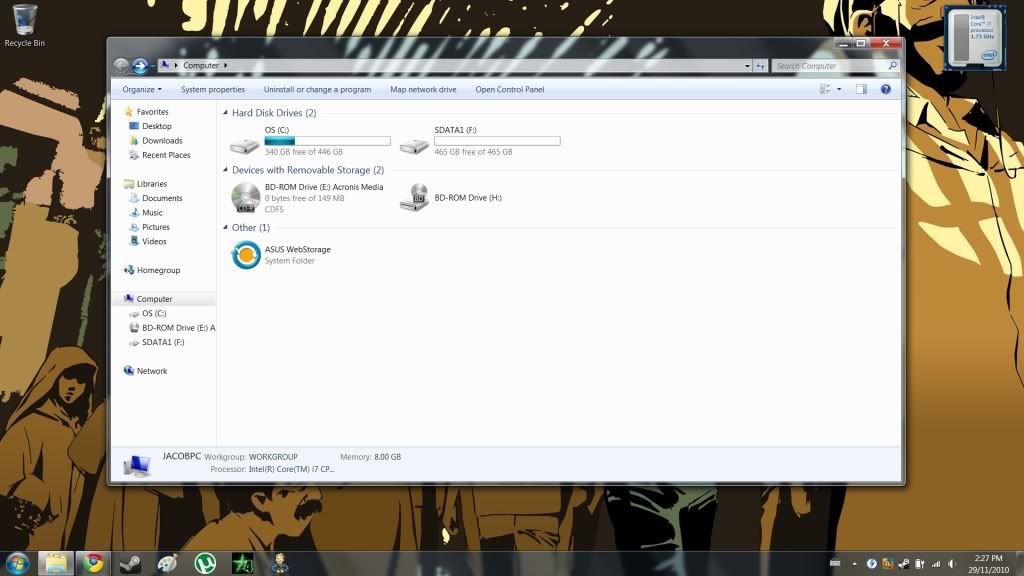Open the green game icon in taskbar
1024x576 pixels.
(x=243, y=564)
